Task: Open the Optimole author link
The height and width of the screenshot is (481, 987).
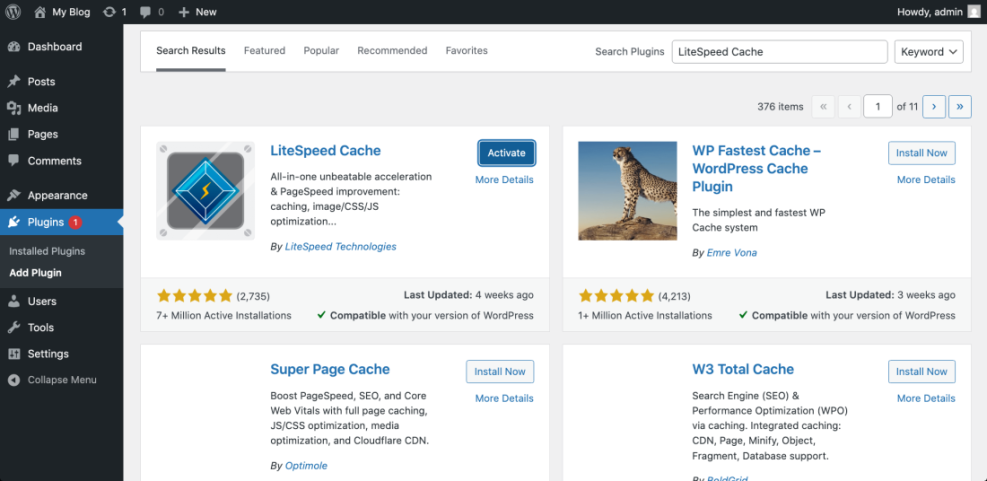Action: (x=306, y=466)
